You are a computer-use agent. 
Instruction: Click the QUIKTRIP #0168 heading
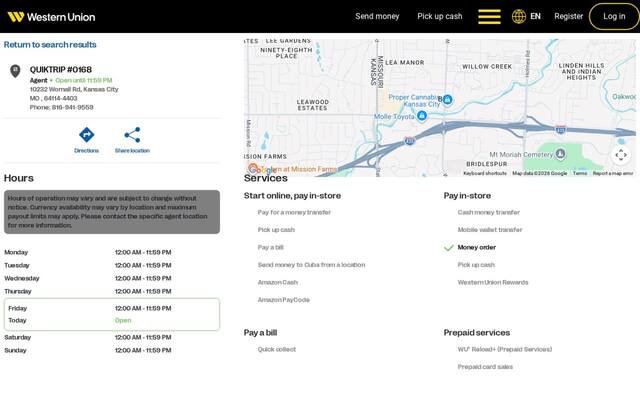(61, 70)
